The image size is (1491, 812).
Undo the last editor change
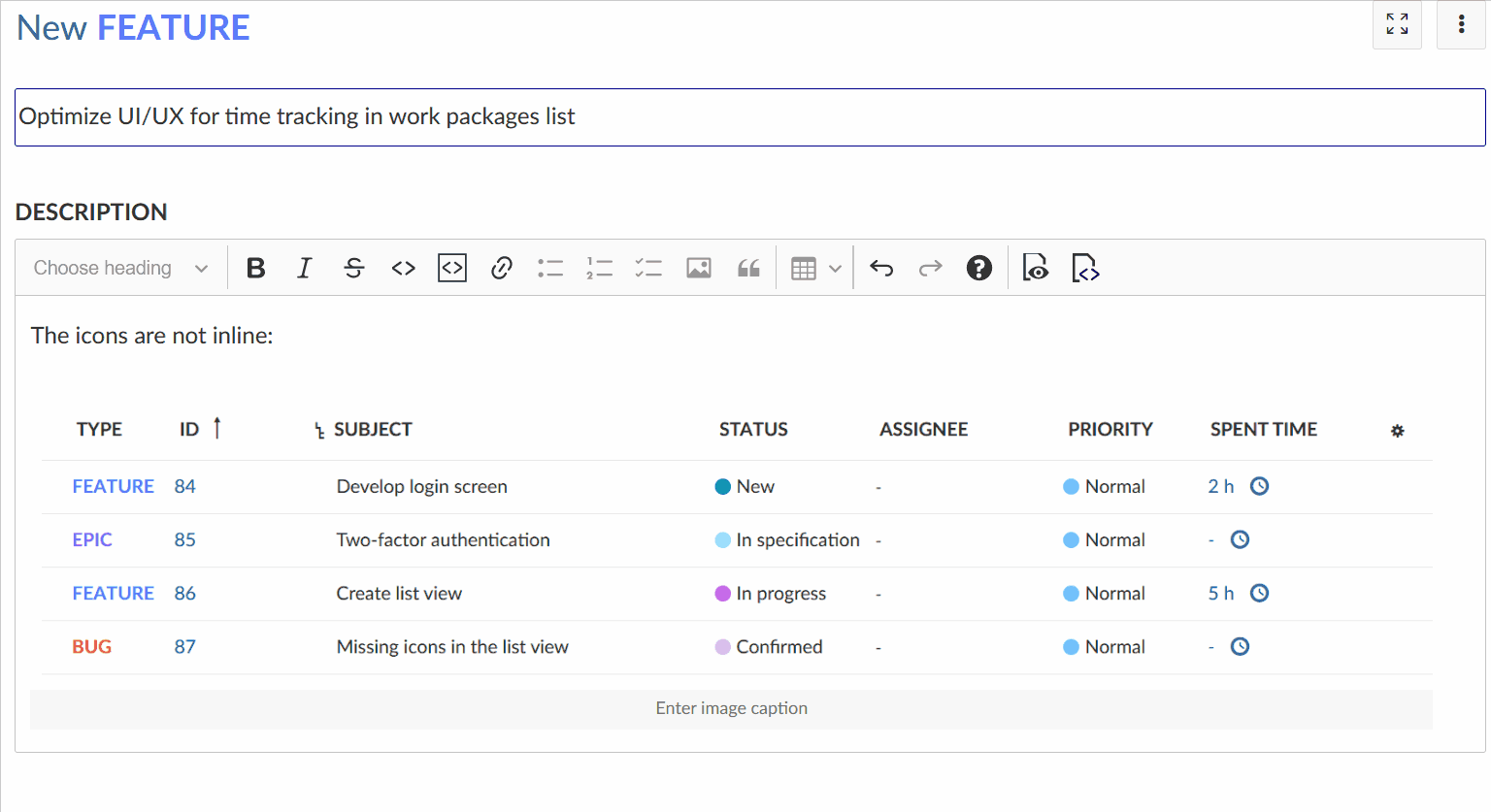pyautogui.click(x=881, y=268)
